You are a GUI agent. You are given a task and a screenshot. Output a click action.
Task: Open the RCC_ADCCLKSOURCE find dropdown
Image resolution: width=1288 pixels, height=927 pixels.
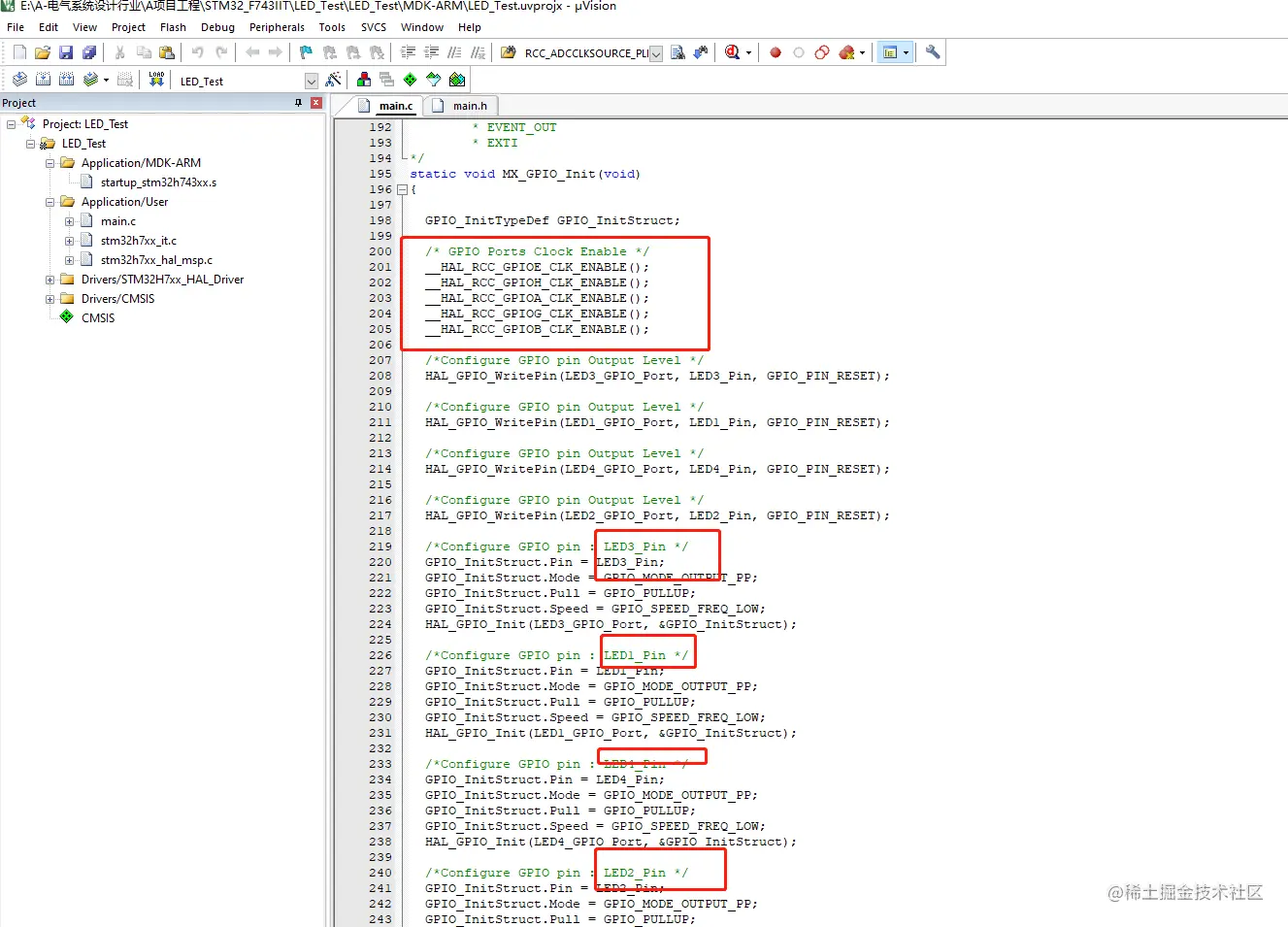coord(656,53)
